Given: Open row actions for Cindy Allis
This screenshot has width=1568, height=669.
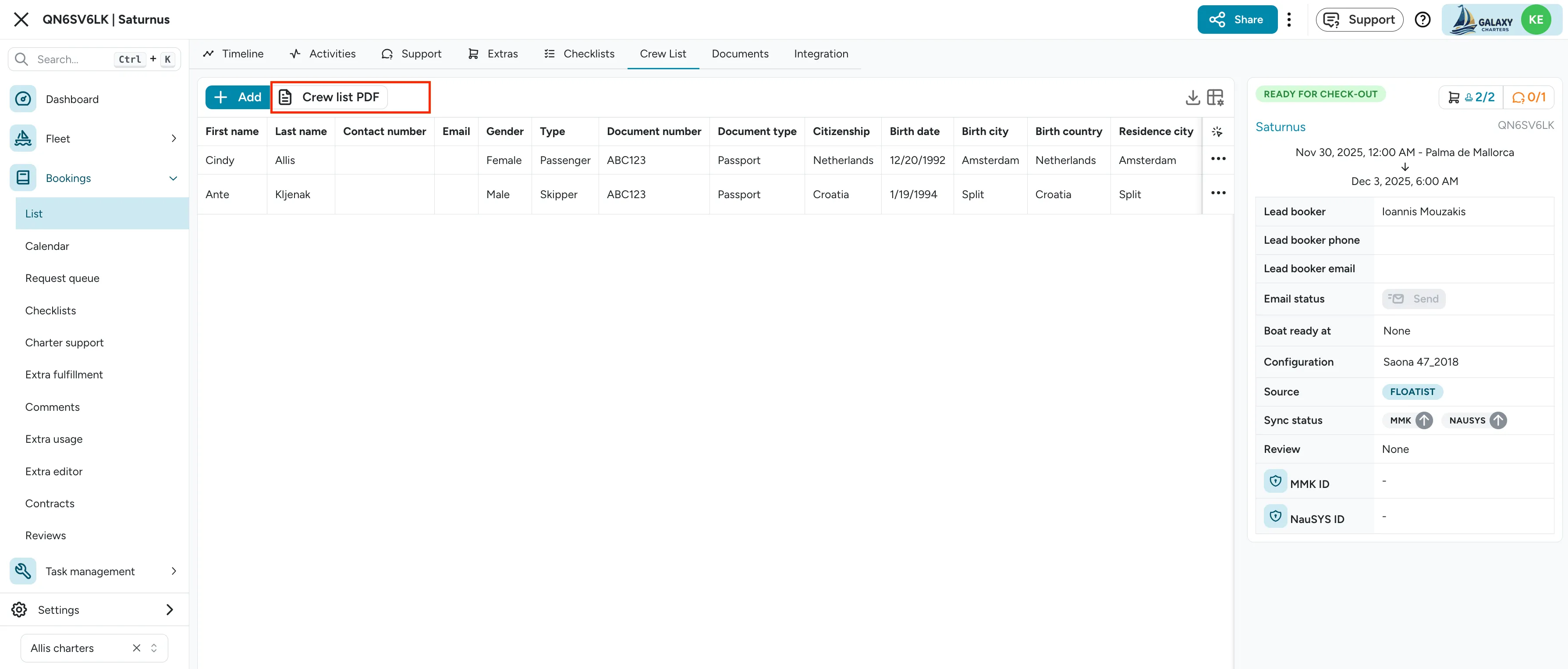Looking at the screenshot, I should [1218, 159].
